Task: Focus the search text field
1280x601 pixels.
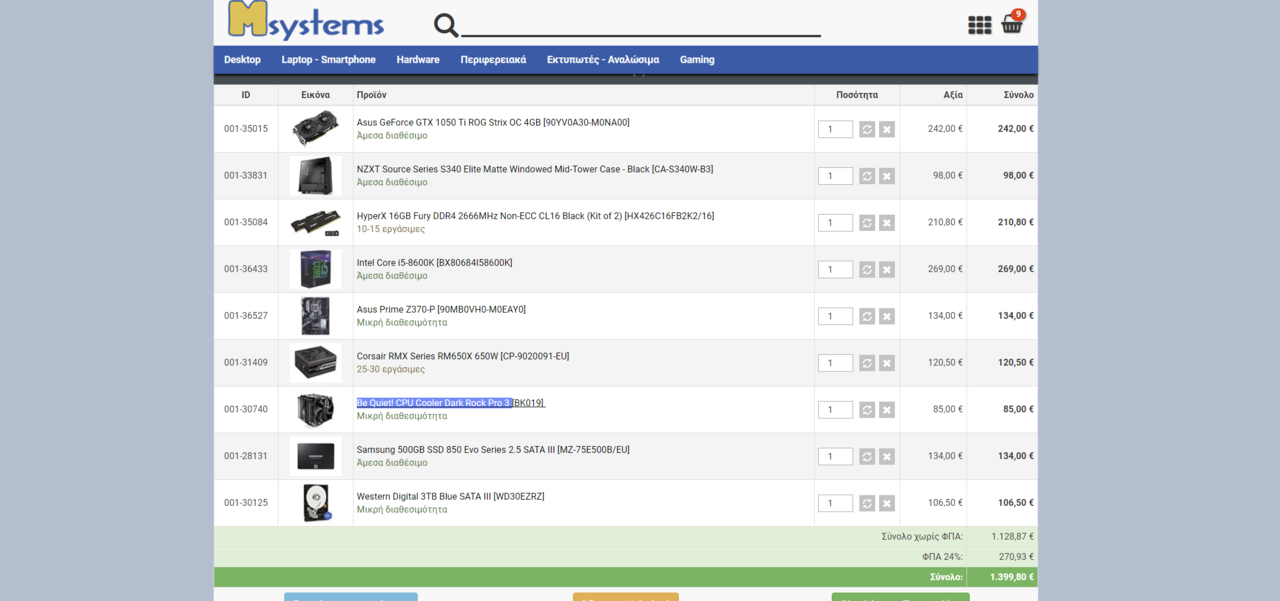Action: 641,24
